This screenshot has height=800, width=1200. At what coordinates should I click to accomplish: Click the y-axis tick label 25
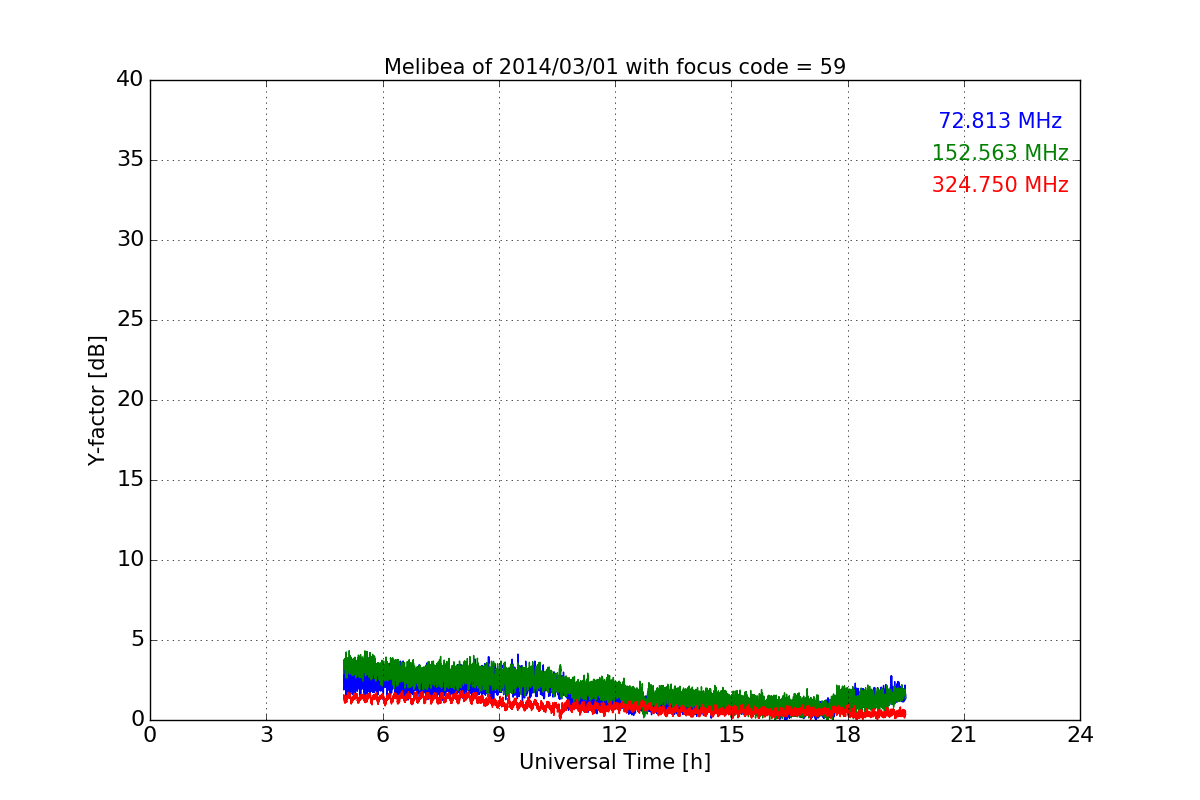[130, 320]
